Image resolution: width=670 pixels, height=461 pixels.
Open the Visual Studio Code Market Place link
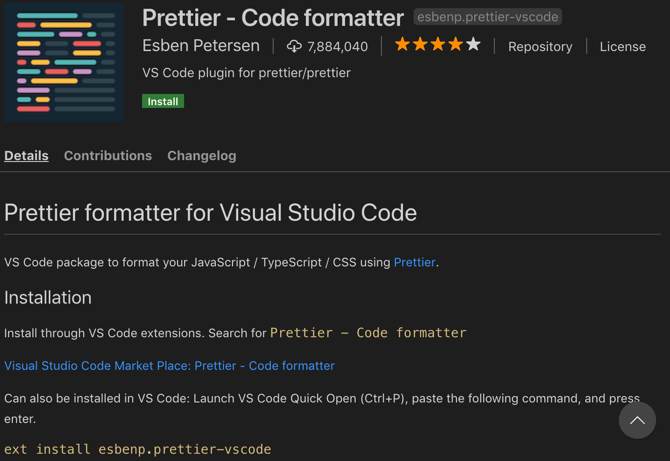(169, 366)
